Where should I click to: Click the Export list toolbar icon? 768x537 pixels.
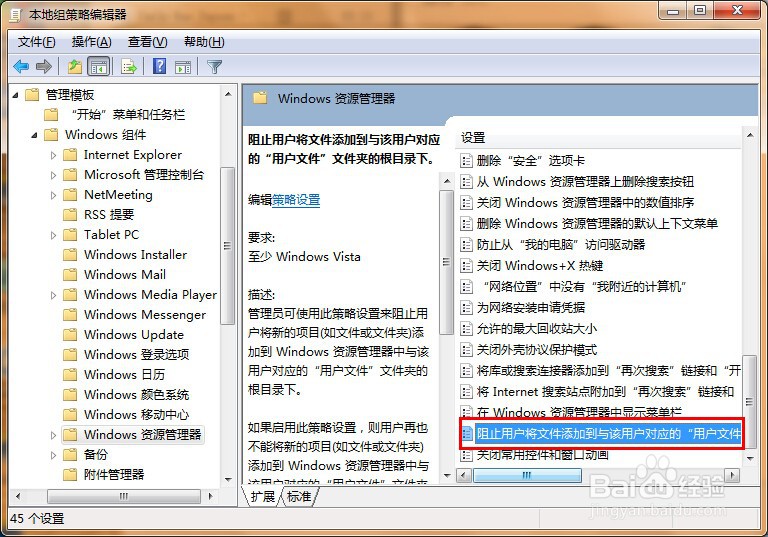click(x=129, y=66)
